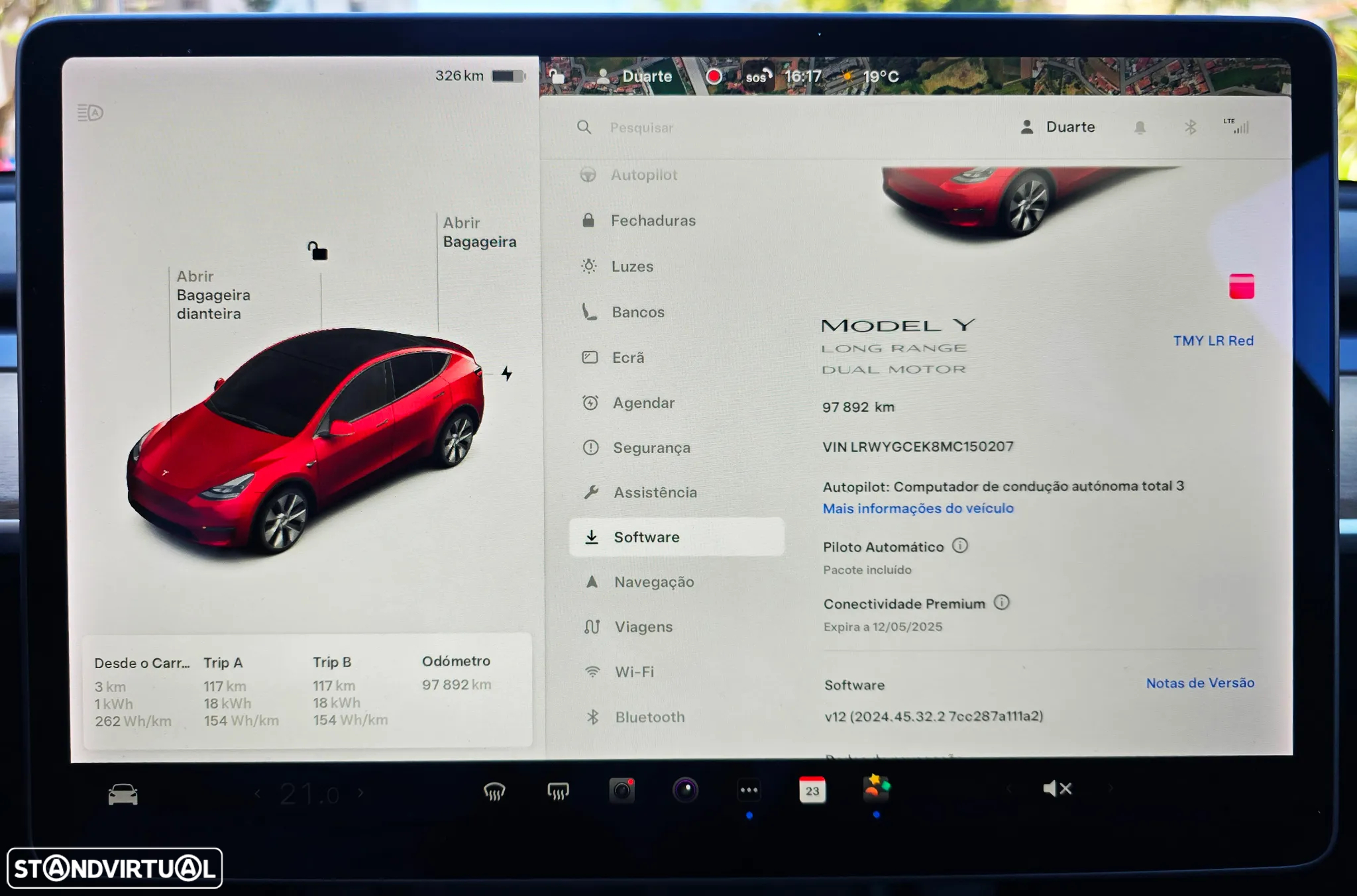
Task: Select the Desde o Carr... trip card
Action: (141, 692)
